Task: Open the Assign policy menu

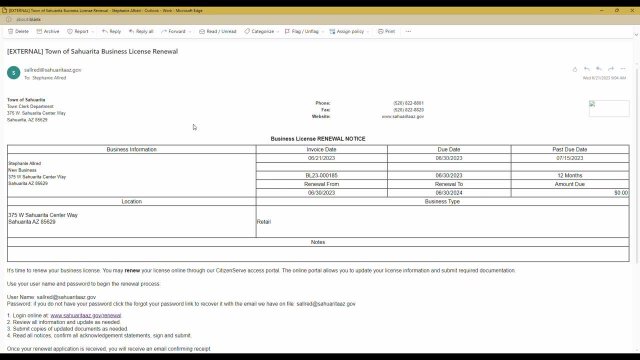Action: [x=349, y=31]
